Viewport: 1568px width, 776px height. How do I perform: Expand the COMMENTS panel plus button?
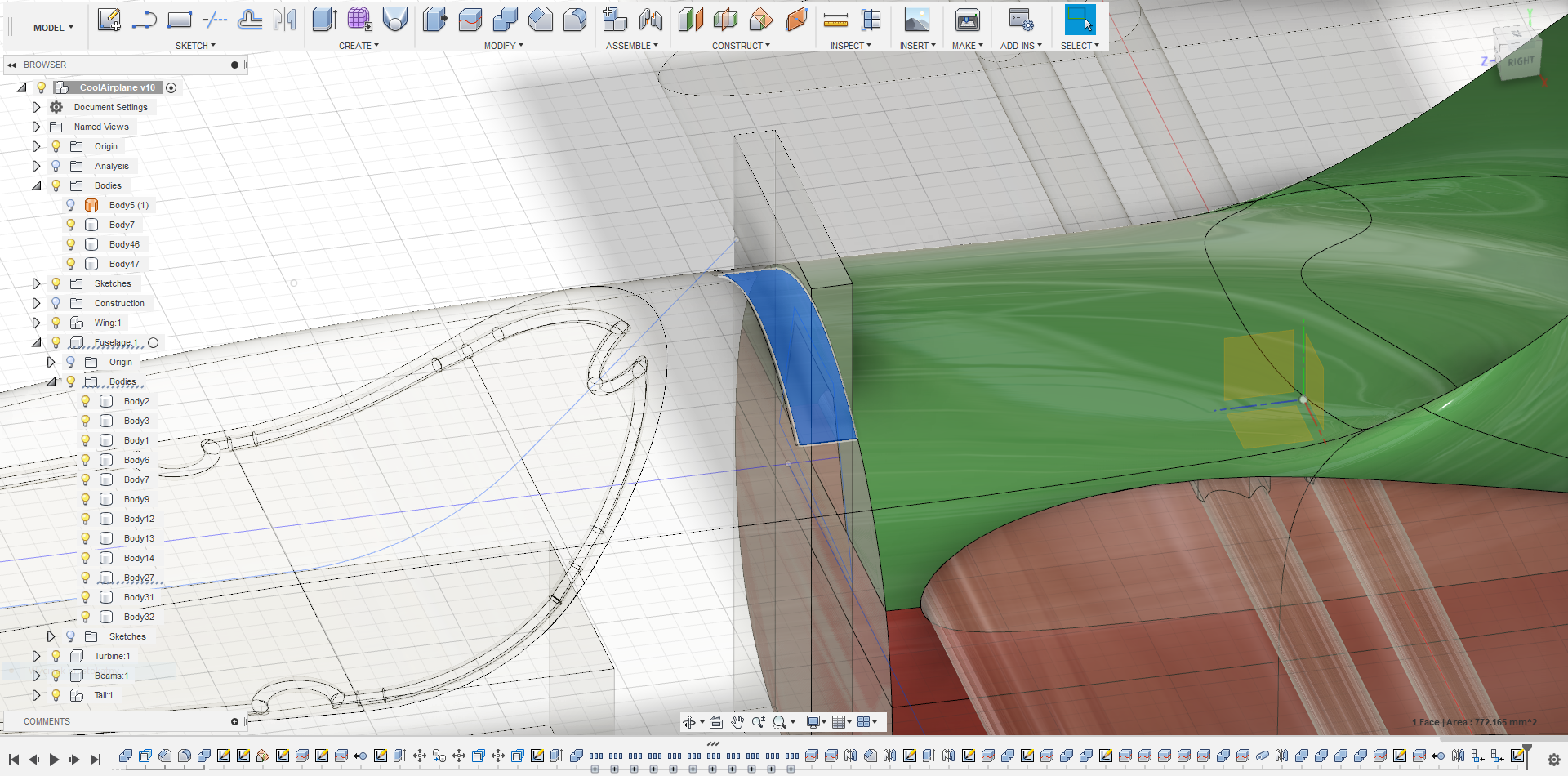click(x=234, y=721)
